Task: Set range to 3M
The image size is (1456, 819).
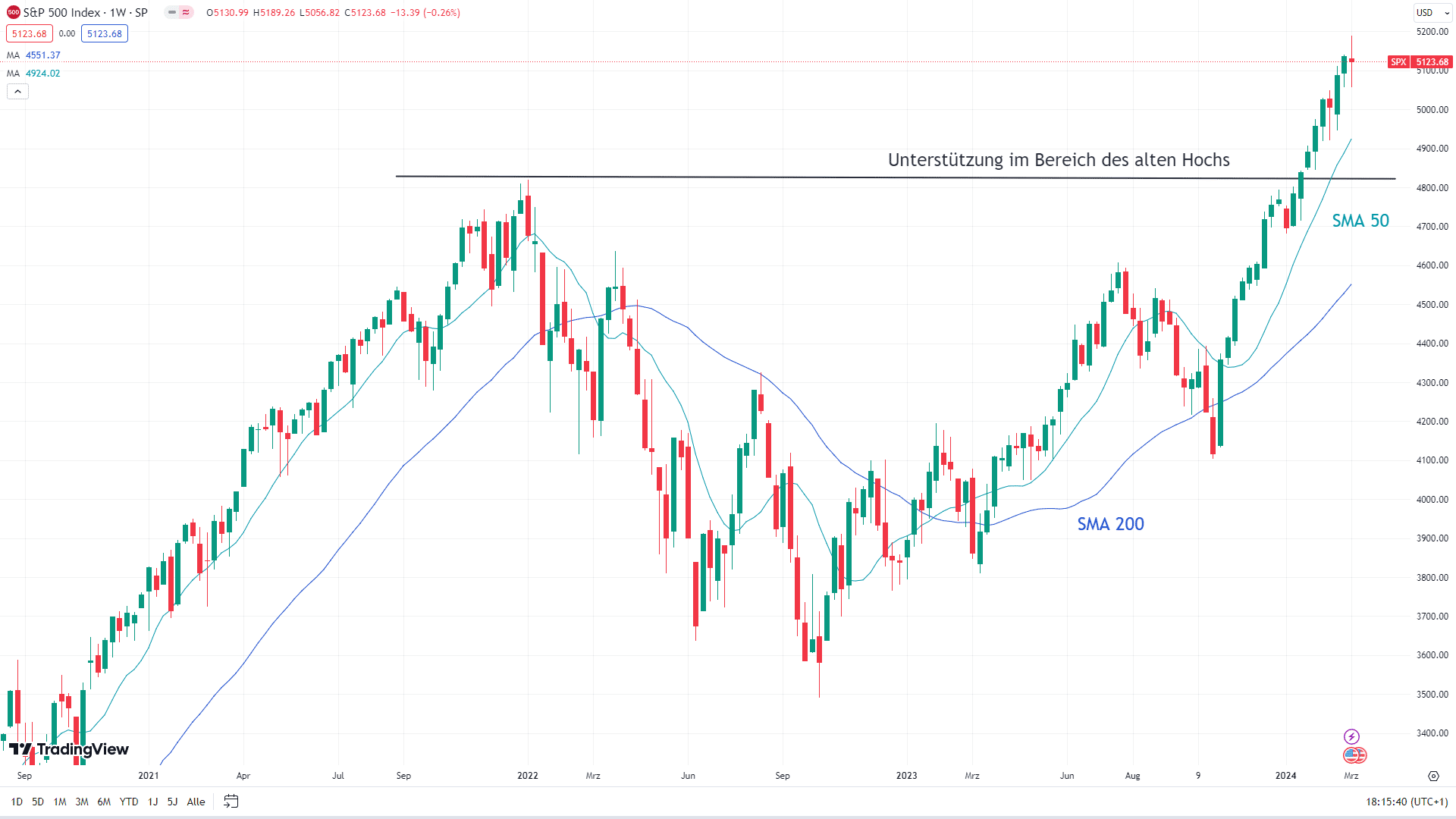Action: (x=82, y=802)
